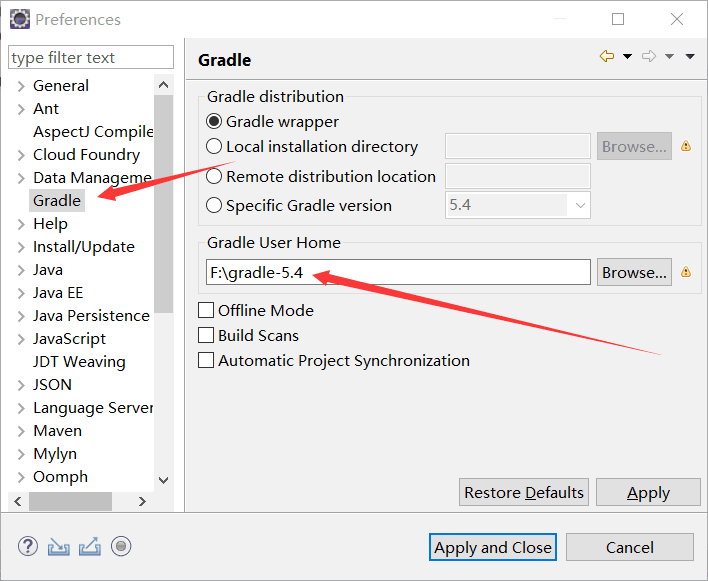Viewport: 708px width, 581px height.
Task: Expand the Language Servers node
Action: tap(21, 408)
